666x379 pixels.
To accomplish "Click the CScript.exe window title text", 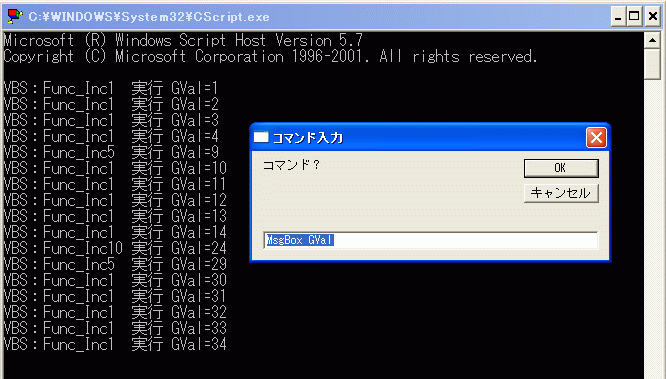I will pos(149,17).
